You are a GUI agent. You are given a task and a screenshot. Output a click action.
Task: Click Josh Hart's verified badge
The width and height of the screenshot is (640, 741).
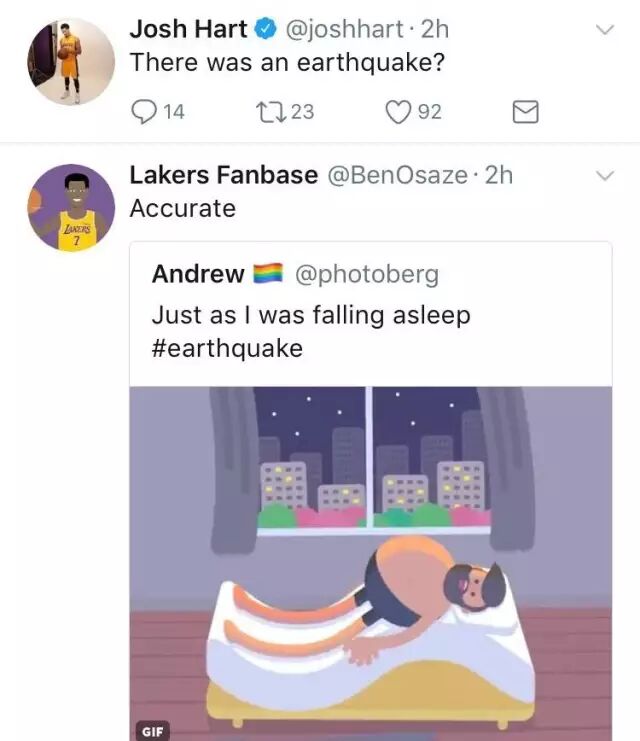tap(266, 29)
